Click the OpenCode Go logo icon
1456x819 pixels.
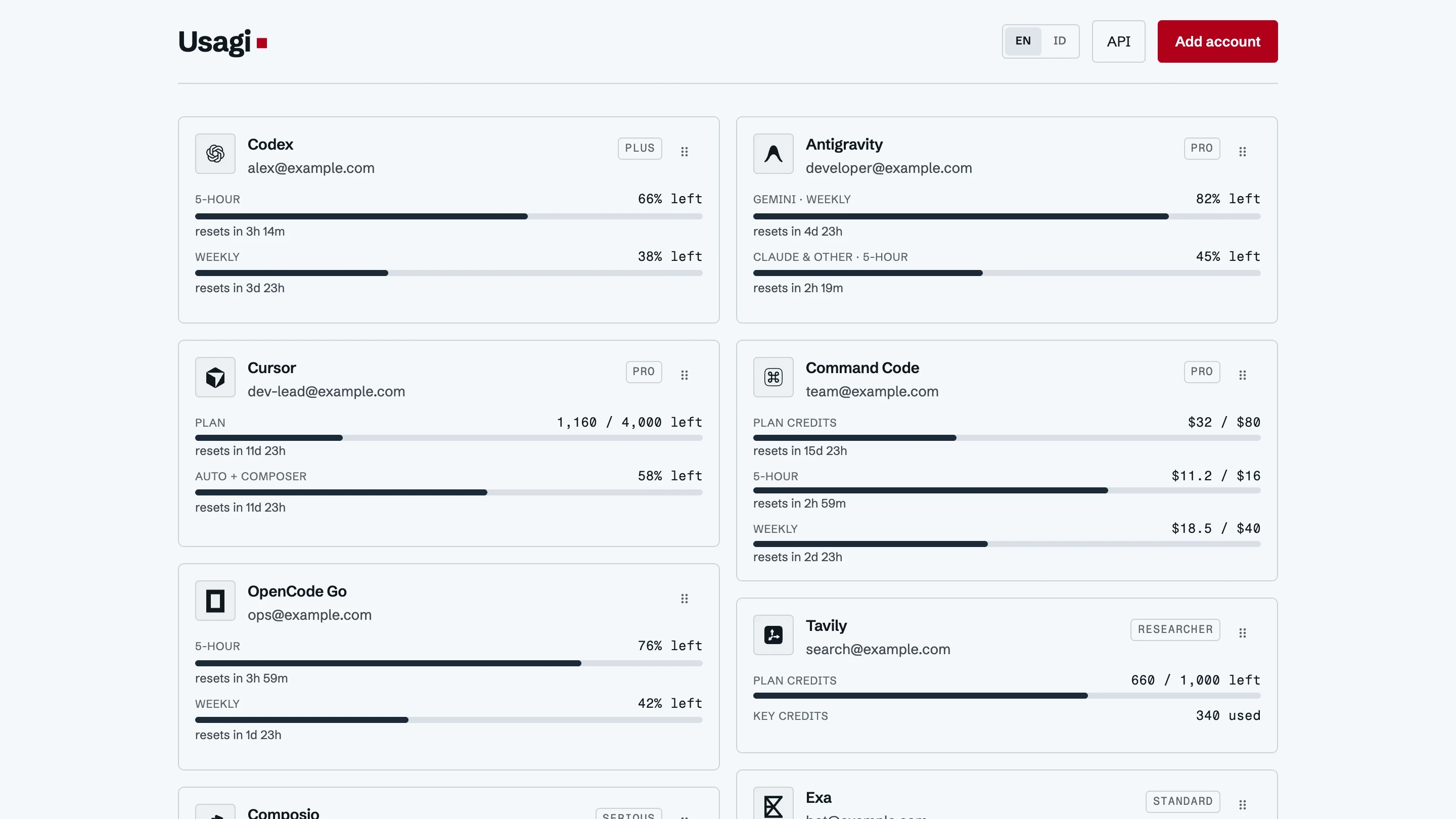(x=215, y=600)
